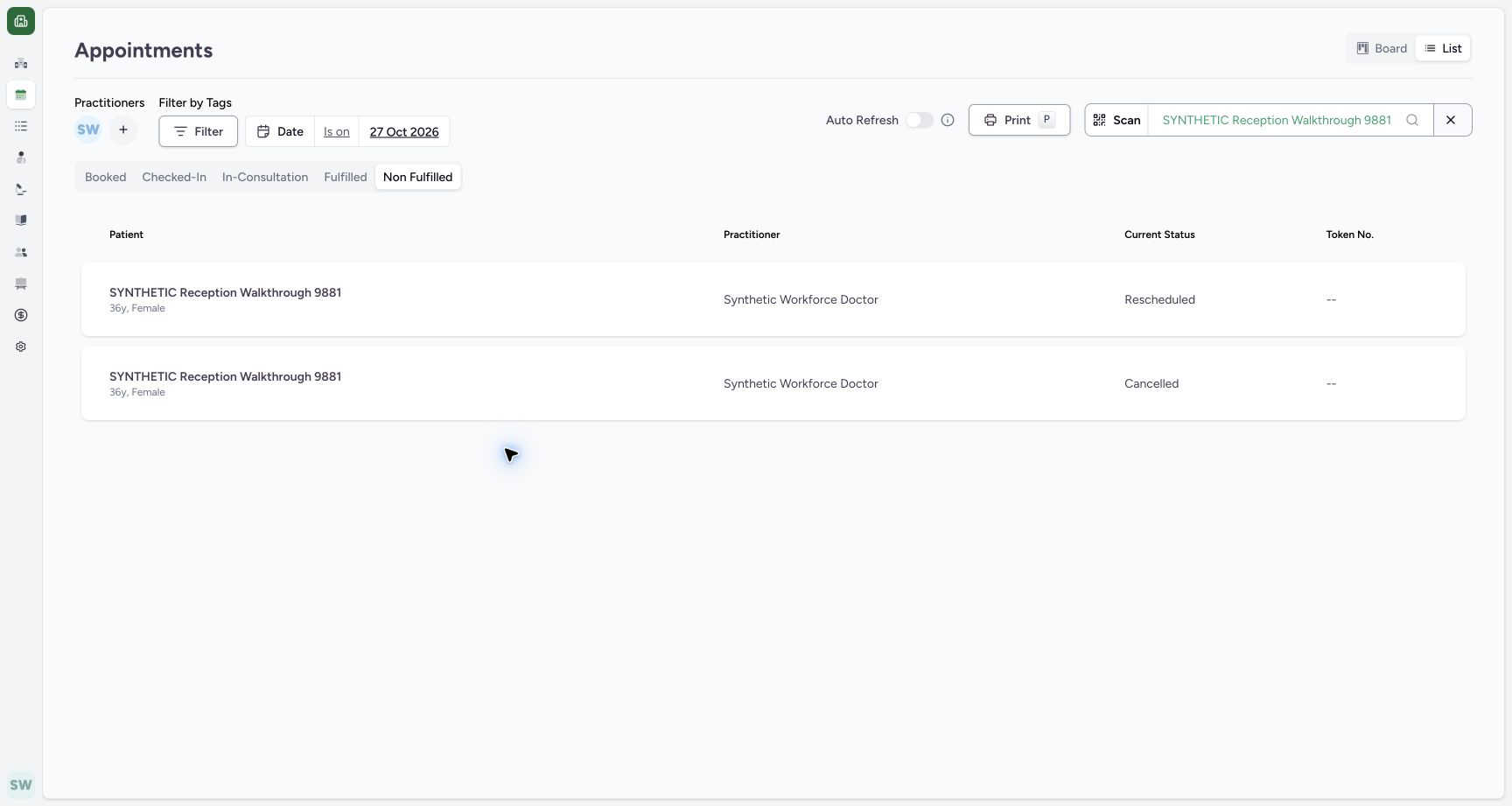Click the Cancelled status cell
Viewport: 1512px width, 806px height.
click(x=1151, y=383)
